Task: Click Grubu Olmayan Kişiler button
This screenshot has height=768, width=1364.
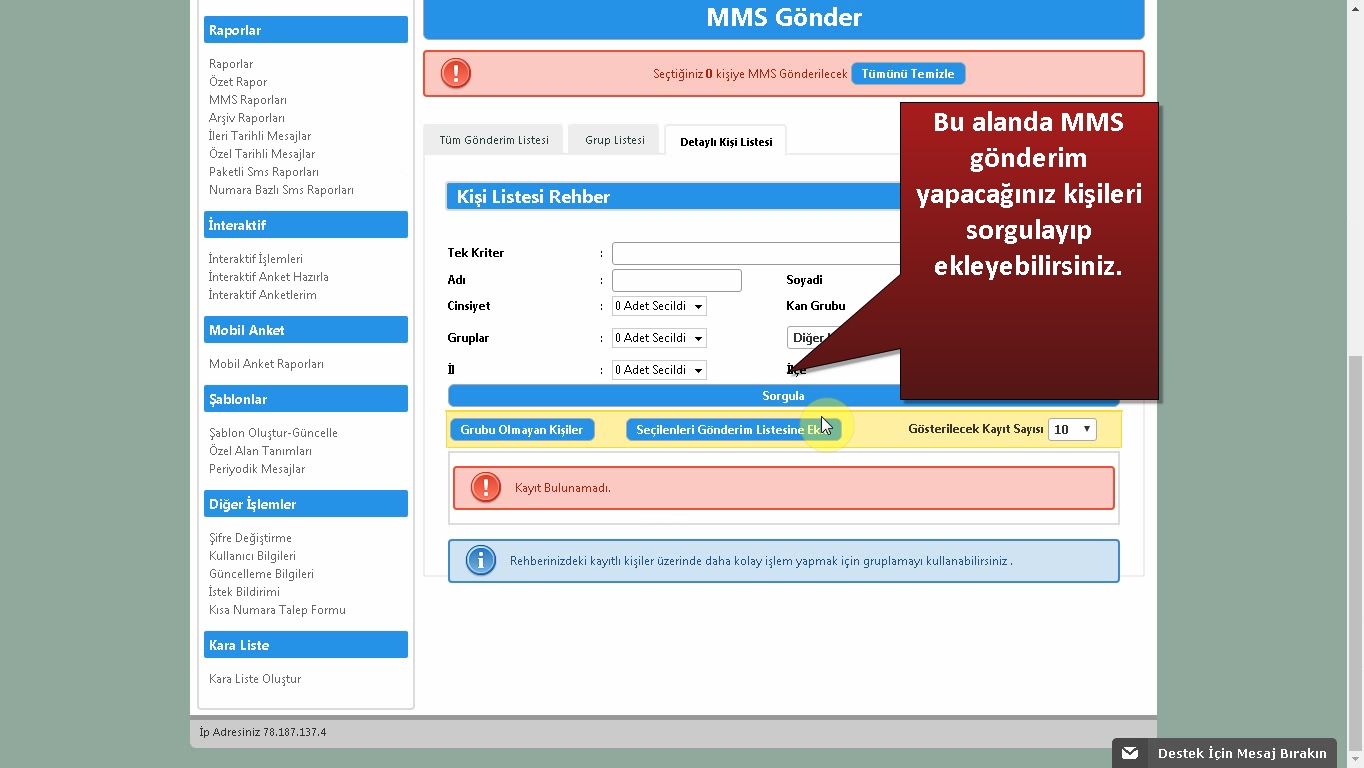Action: [x=522, y=429]
